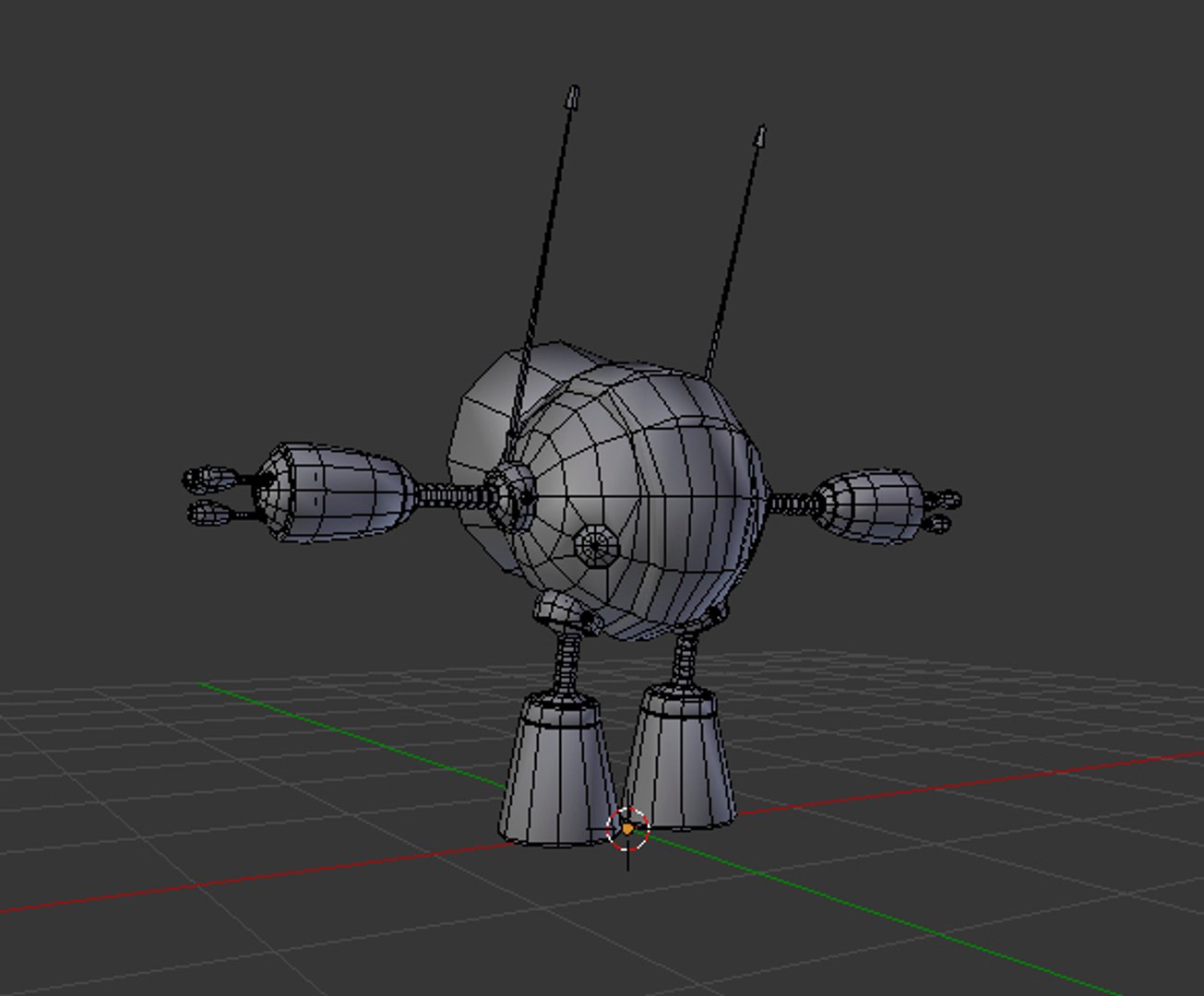Viewport: 1204px width, 996px height.
Task: Select the smaller arm pod on the right
Action: coord(868,506)
